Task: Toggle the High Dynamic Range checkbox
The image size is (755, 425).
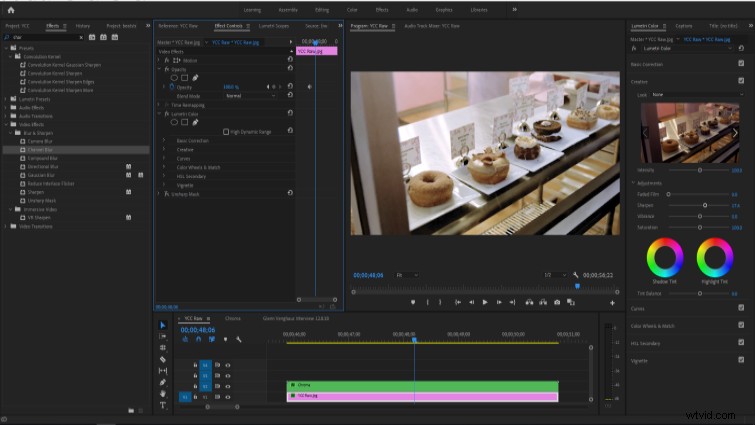Action: 226,132
